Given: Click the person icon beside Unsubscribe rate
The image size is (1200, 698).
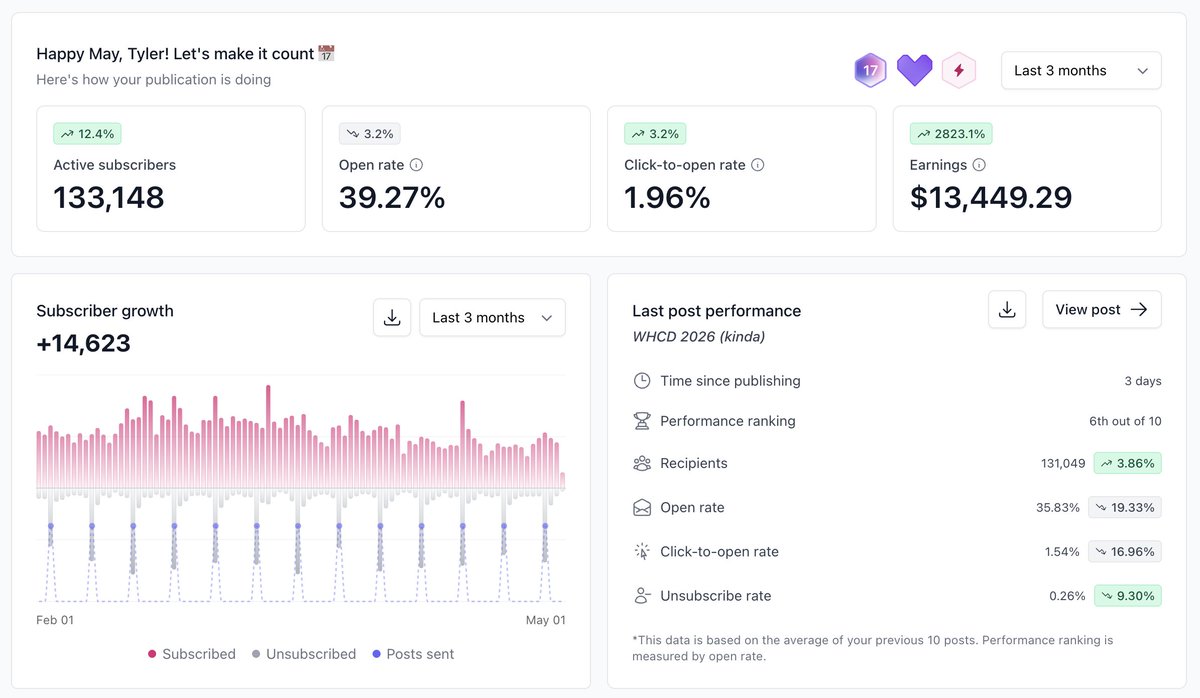Looking at the screenshot, I should [642, 596].
